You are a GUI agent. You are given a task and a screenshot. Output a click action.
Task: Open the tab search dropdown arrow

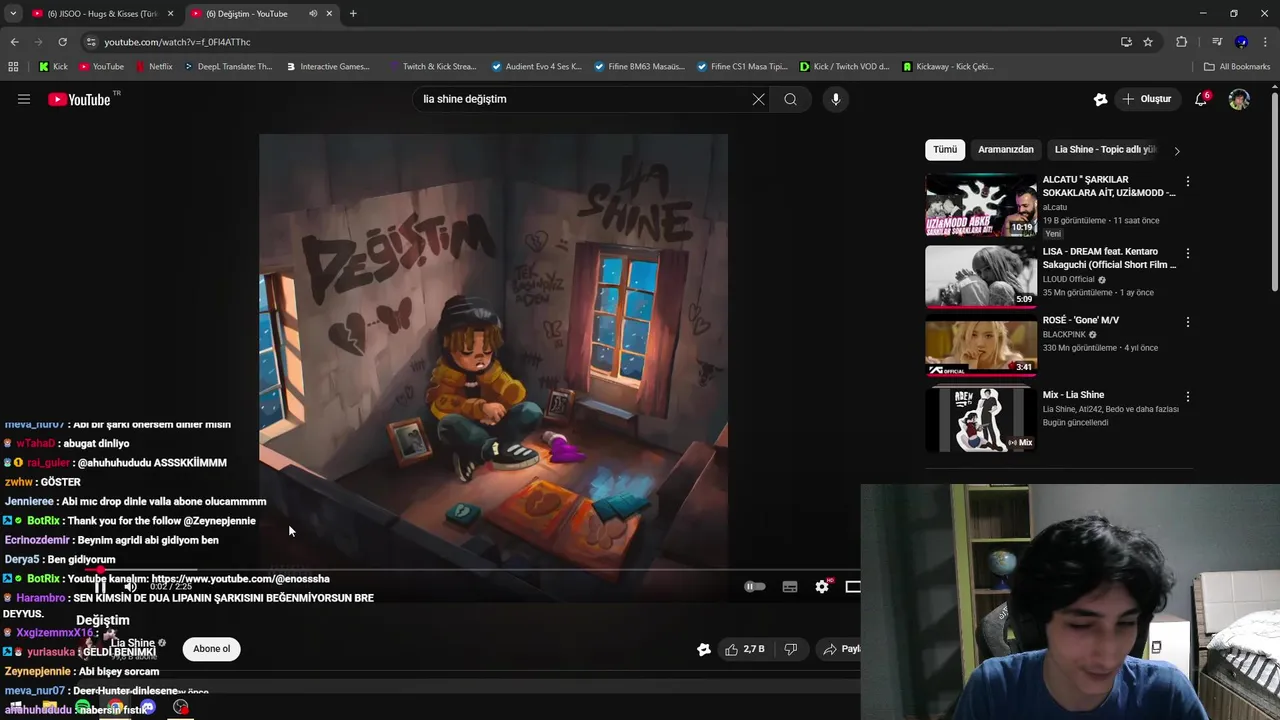click(13, 14)
